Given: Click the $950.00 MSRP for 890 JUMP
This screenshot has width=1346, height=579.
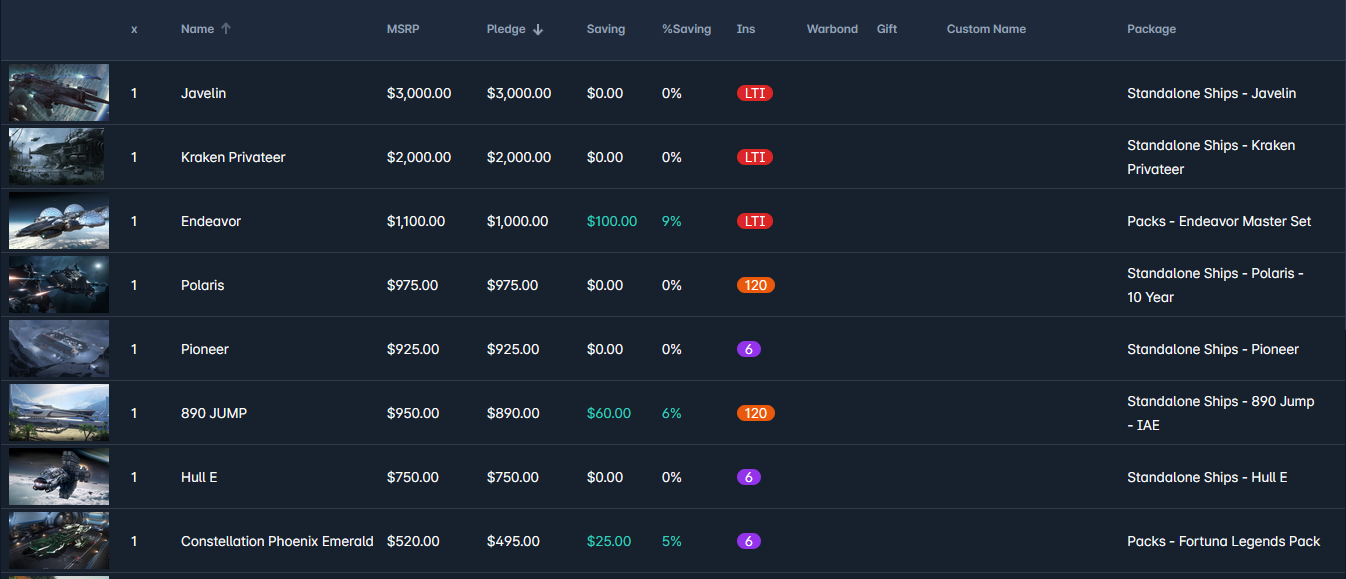Looking at the screenshot, I should pyautogui.click(x=413, y=413).
